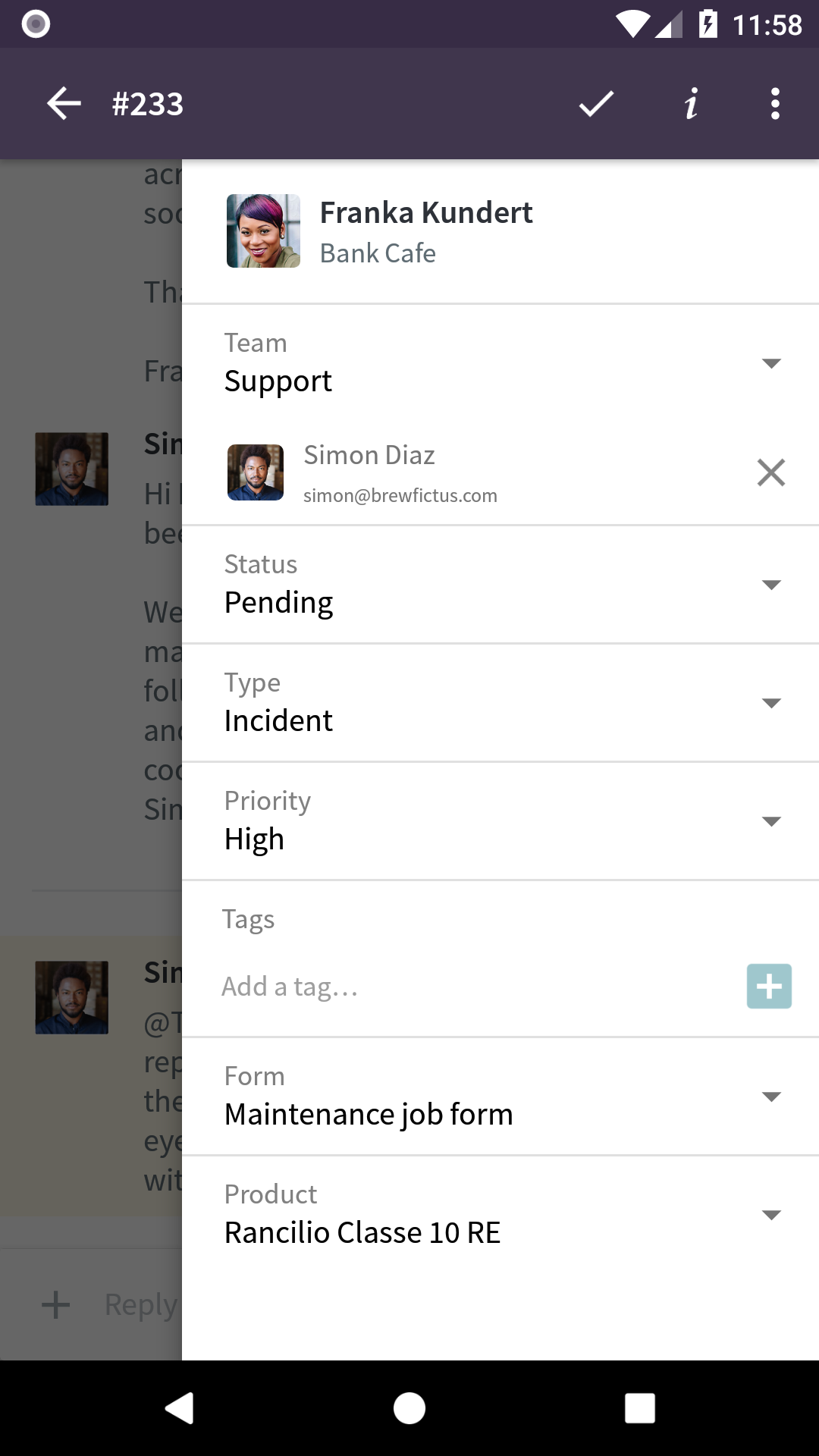This screenshot has height=1456, width=819.
Task: Tap the checkmark icon to submit ticket
Action: (596, 104)
